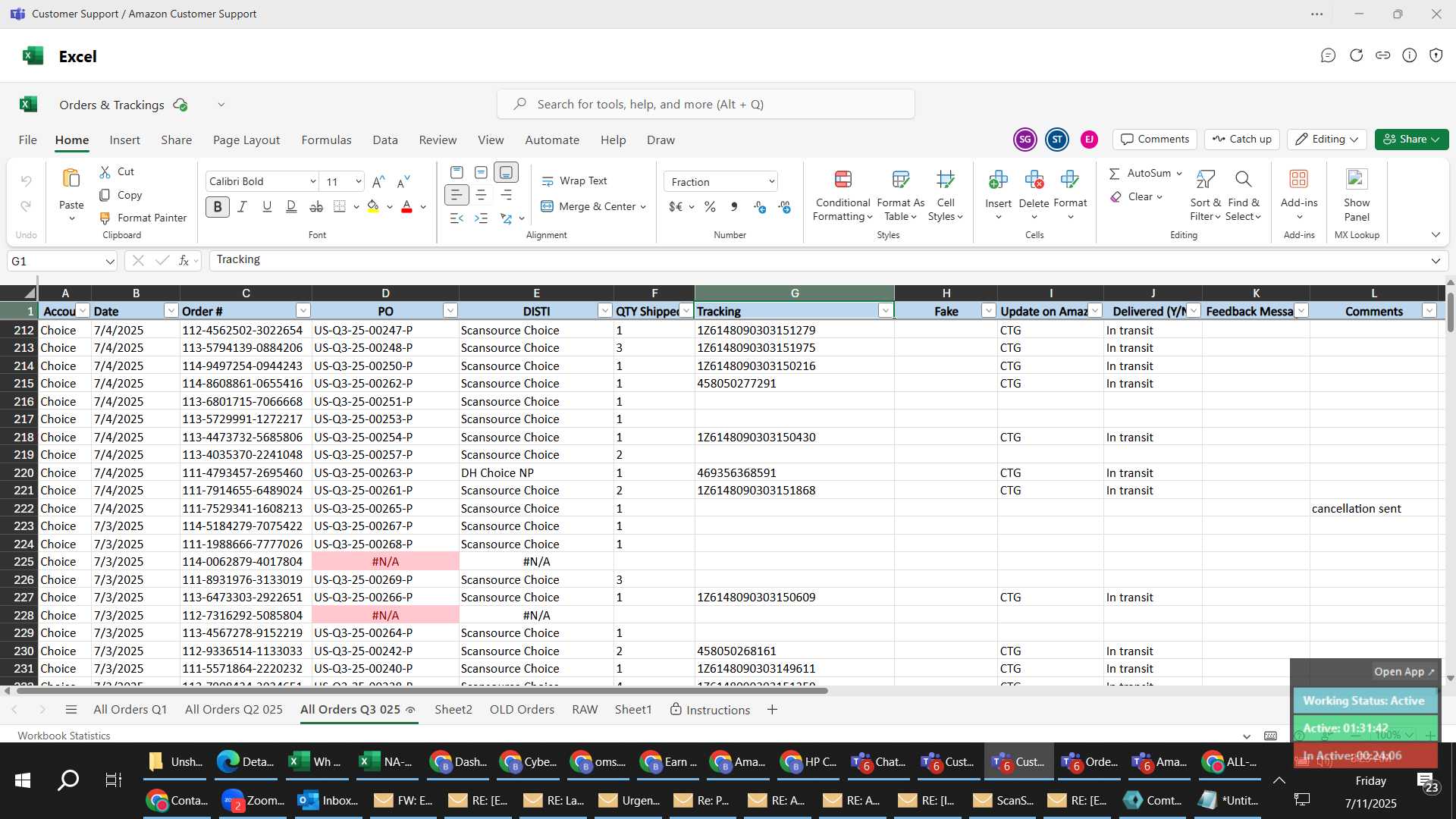Screen dimensions: 1456x819
Task: Toggle center horizontal alignment
Action: (481, 196)
